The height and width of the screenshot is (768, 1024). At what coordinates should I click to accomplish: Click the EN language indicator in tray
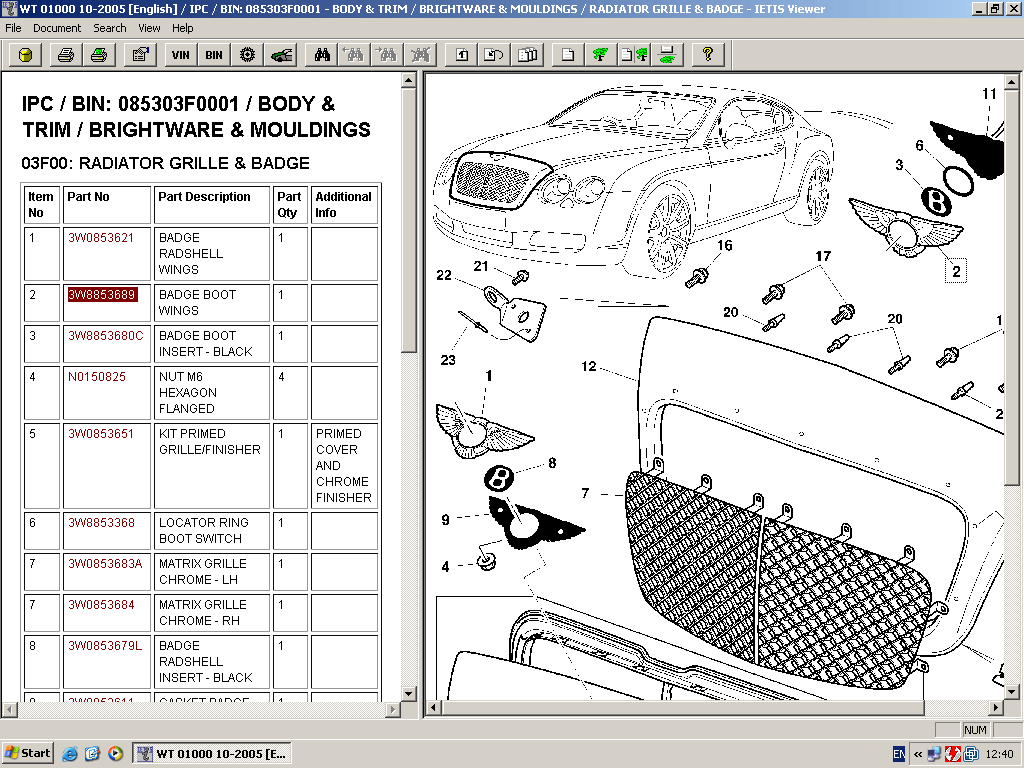[x=899, y=754]
